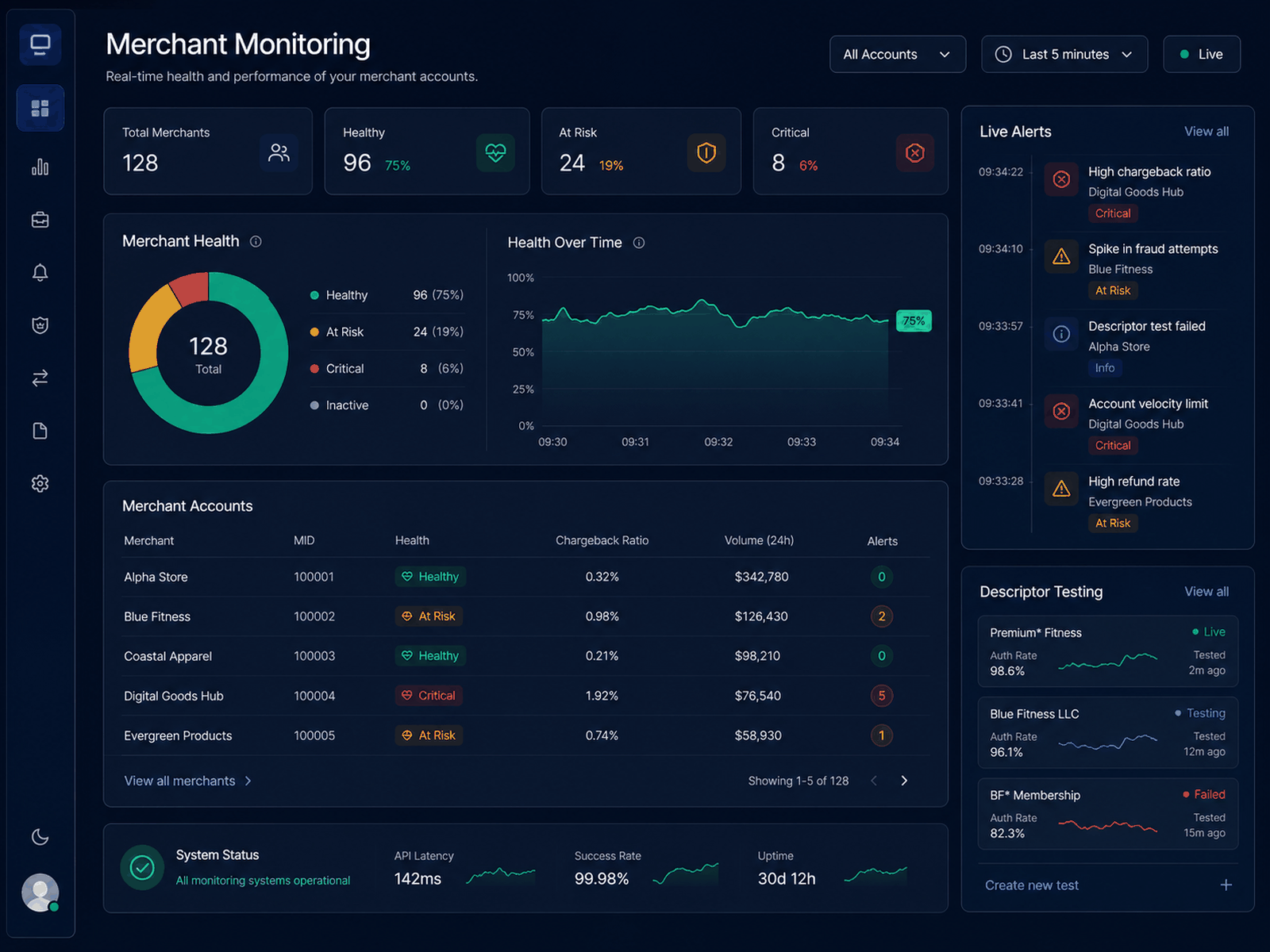Screen dimensions: 1270x952
Task: Toggle the Healthy legend entry in Merchant Health
Action: 387,295
